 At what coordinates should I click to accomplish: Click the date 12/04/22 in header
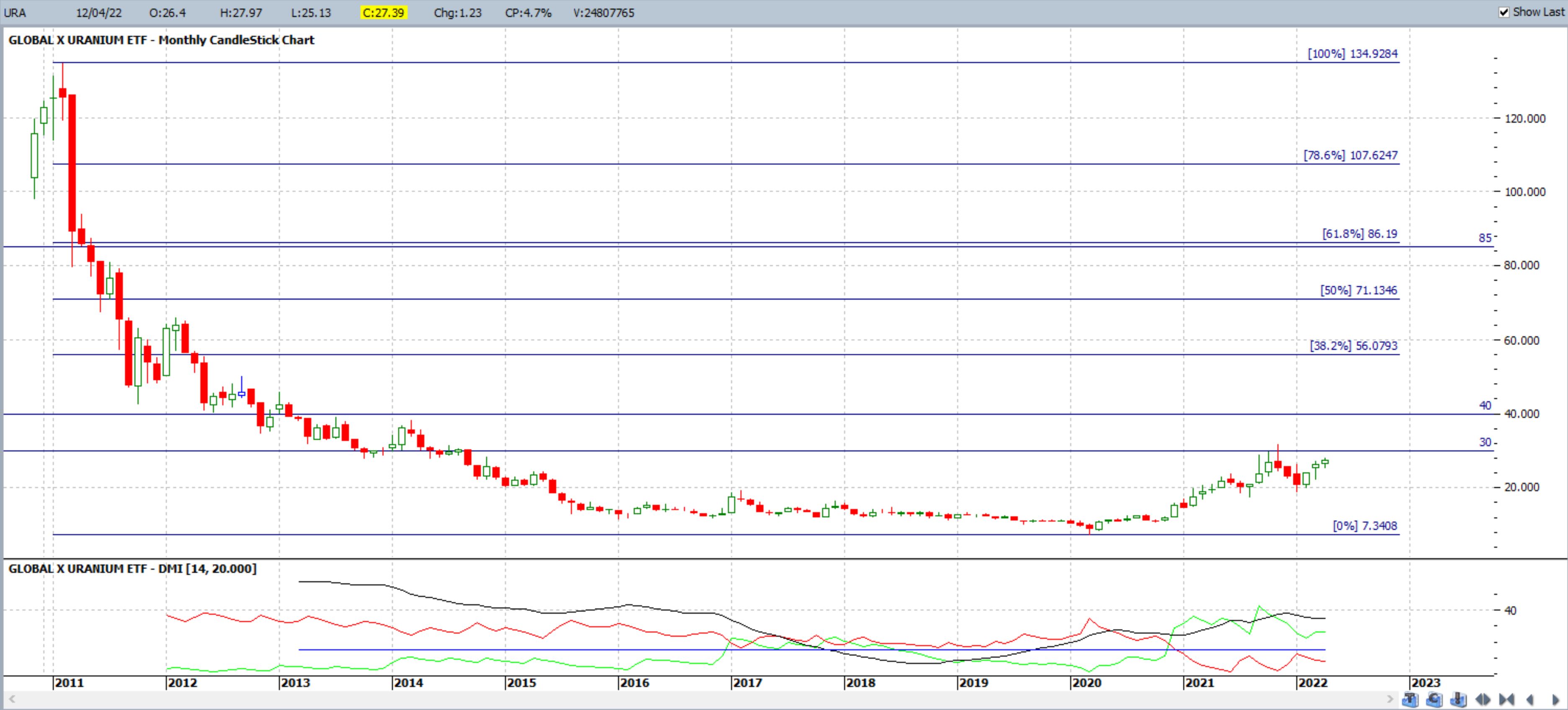[x=99, y=13]
